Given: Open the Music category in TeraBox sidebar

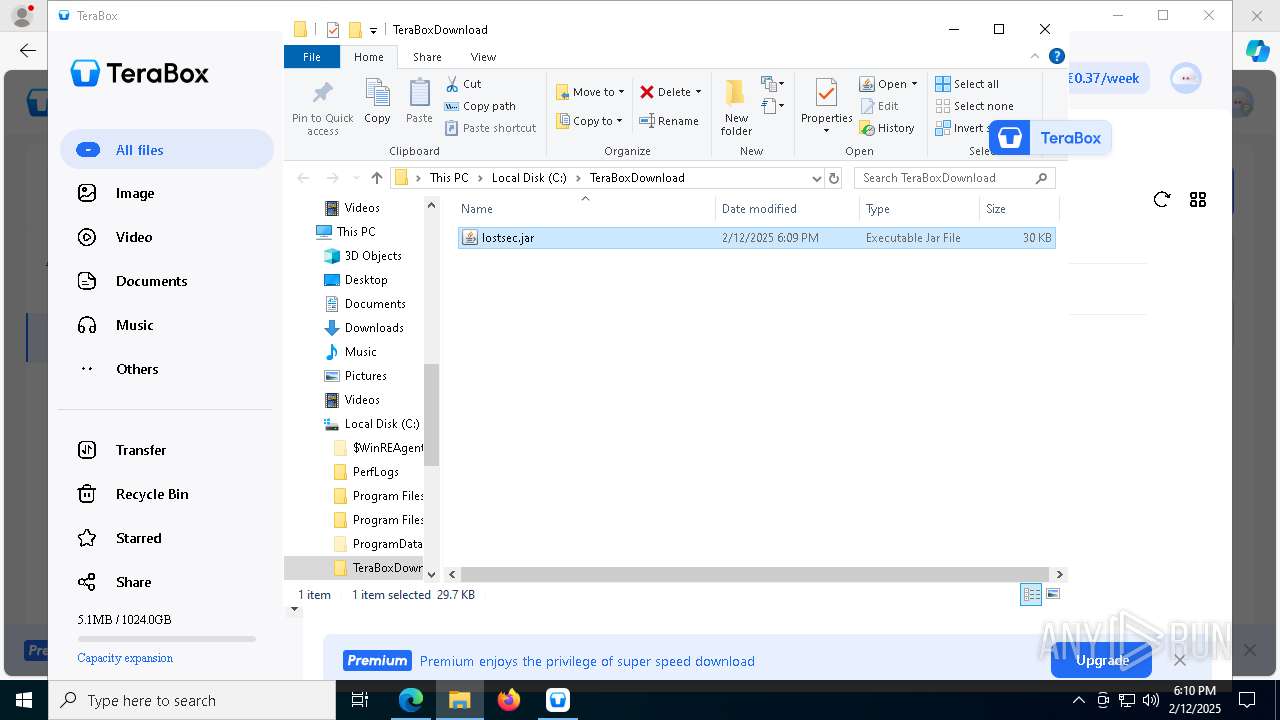Looking at the screenshot, I should [134, 326].
